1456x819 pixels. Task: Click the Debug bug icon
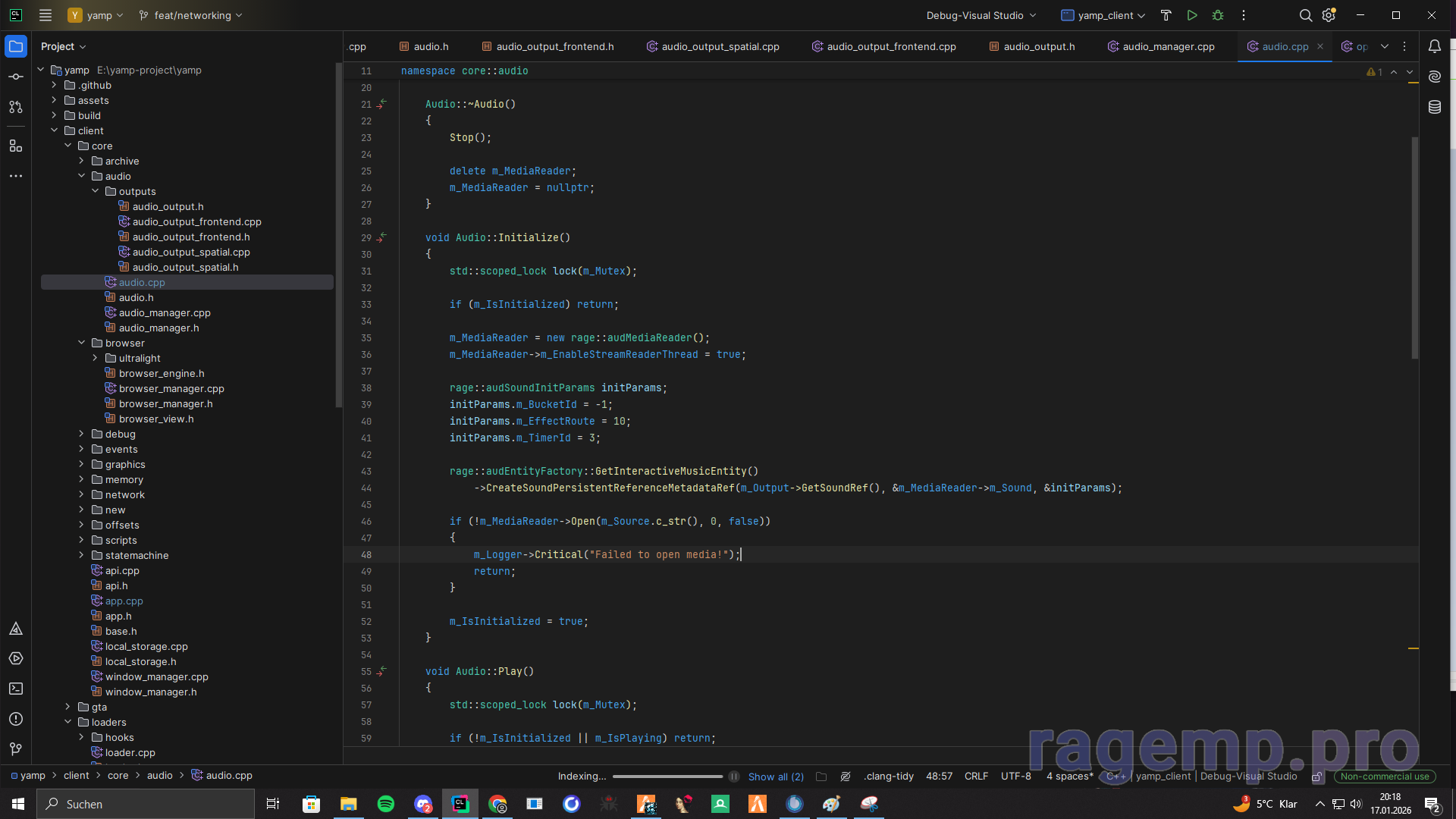click(1218, 15)
